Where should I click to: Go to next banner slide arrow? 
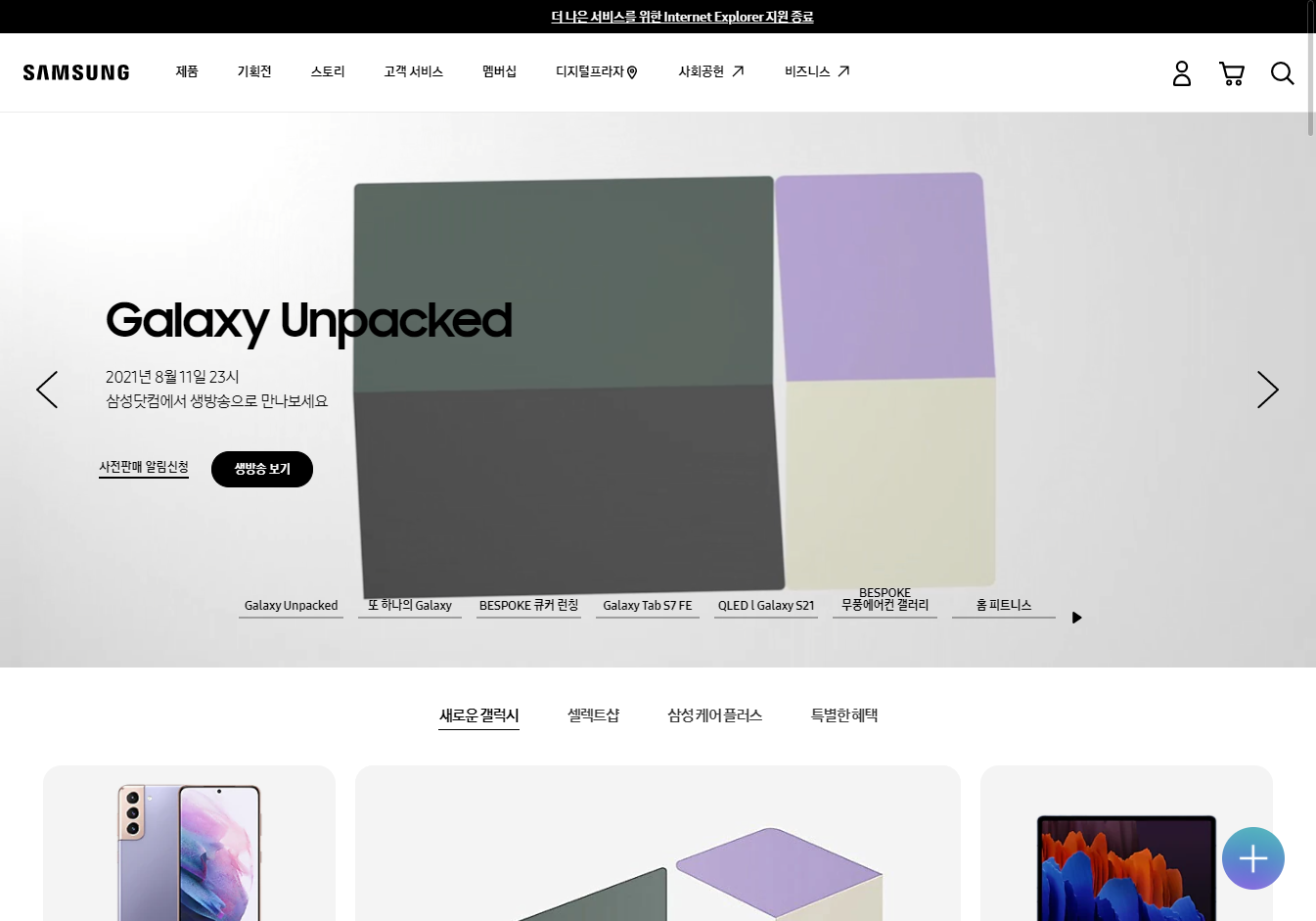(1268, 390)
